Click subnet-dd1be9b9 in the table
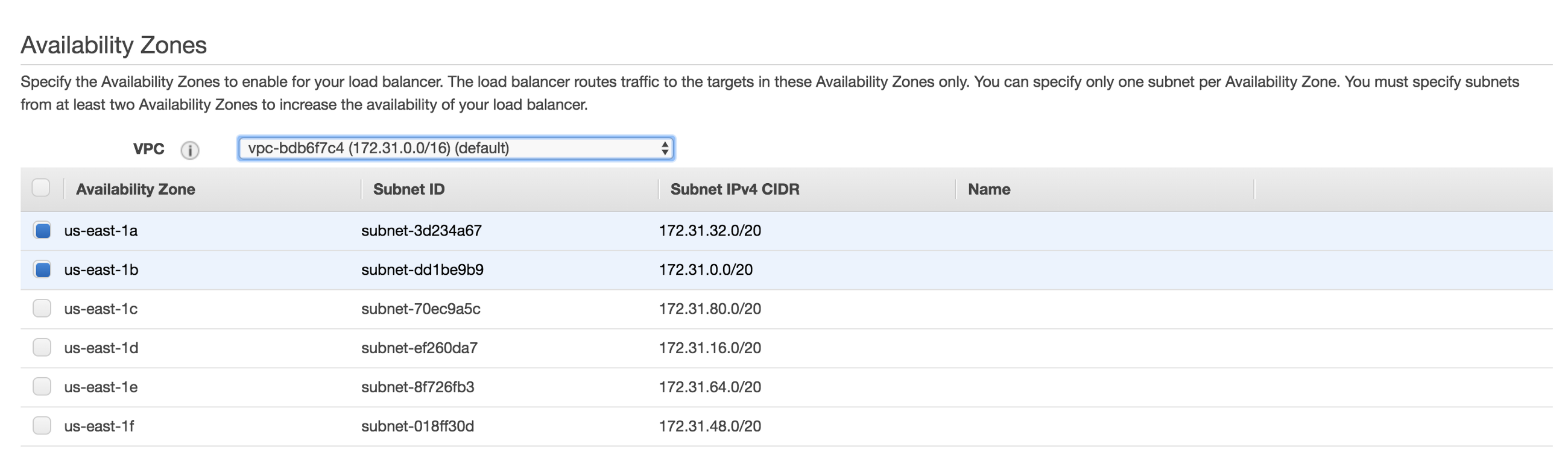Screen dimensions: 1568x464 (x=422, y=269)
